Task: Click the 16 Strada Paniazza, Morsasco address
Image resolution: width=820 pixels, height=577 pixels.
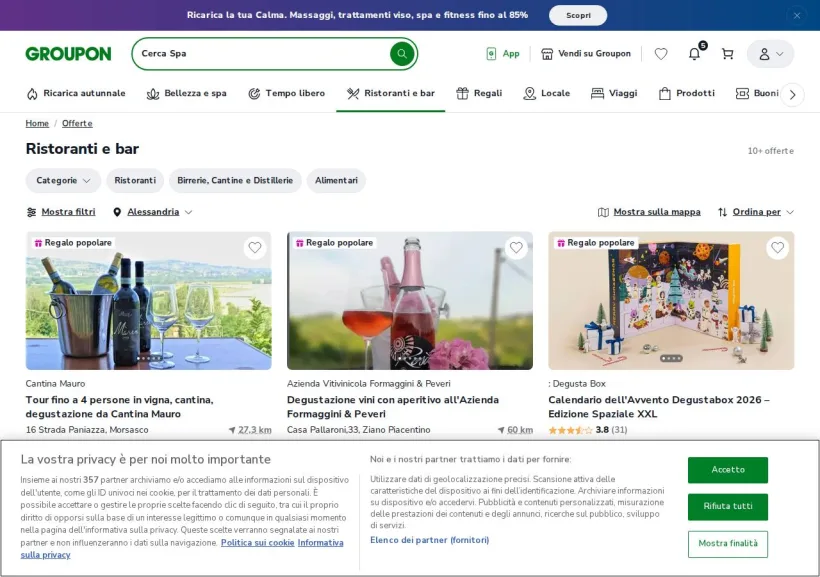Action: pyautogui.click(x=87, y=429)
